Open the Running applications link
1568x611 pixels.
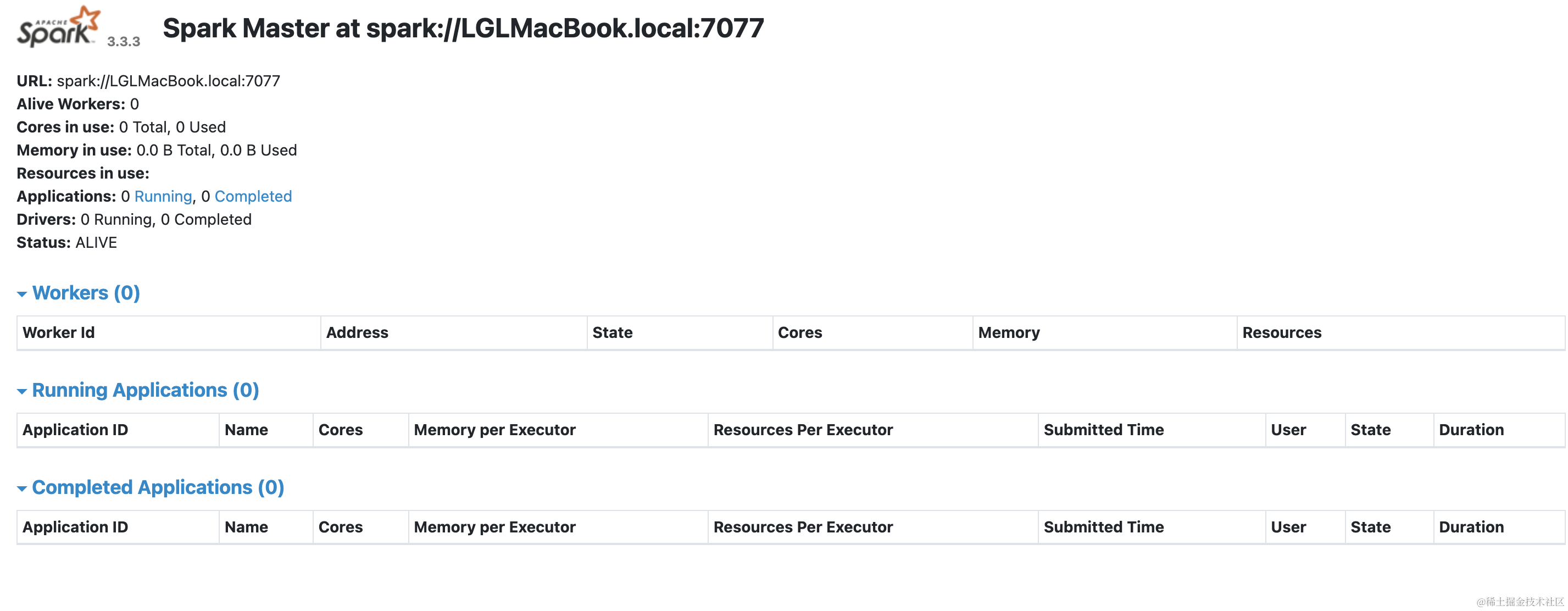coord(163,196)
